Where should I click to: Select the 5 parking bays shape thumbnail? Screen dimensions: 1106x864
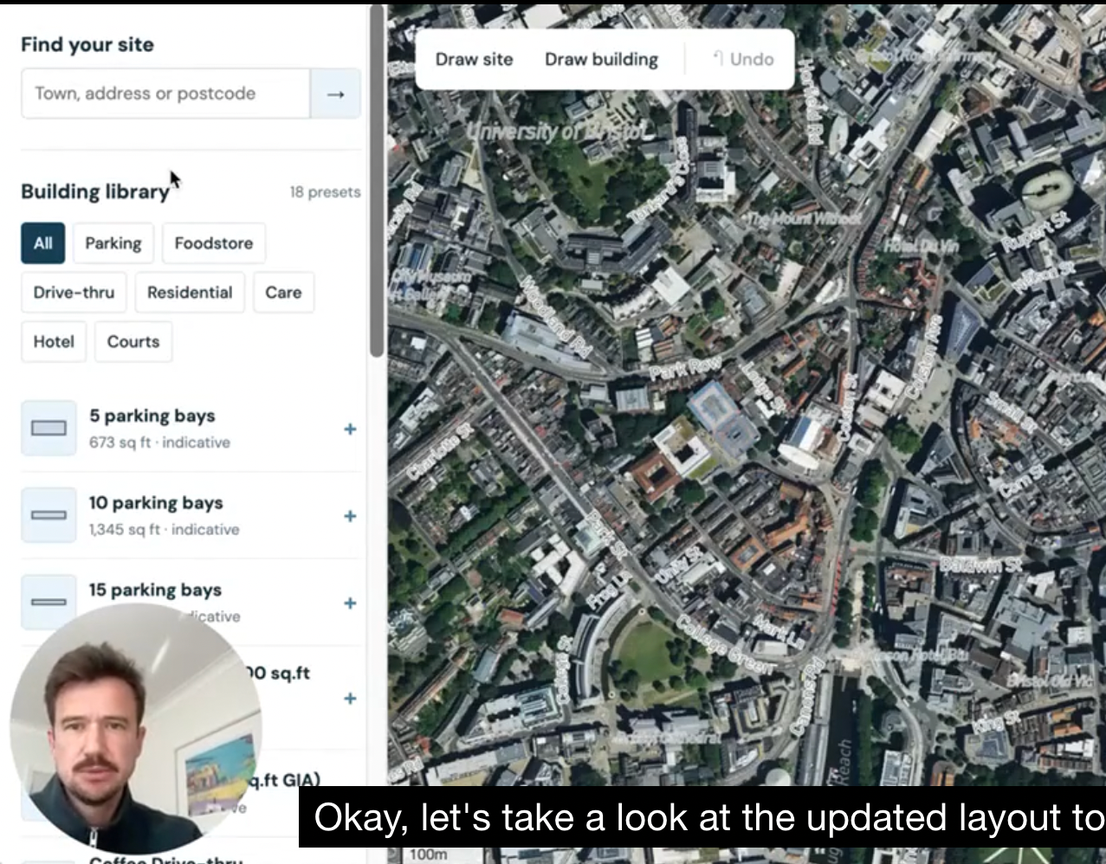pos(49,428)
